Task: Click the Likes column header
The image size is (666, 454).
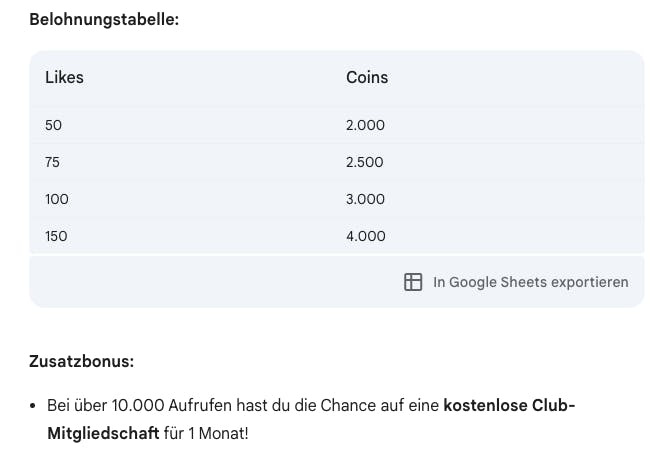Action: pos(64,77)
